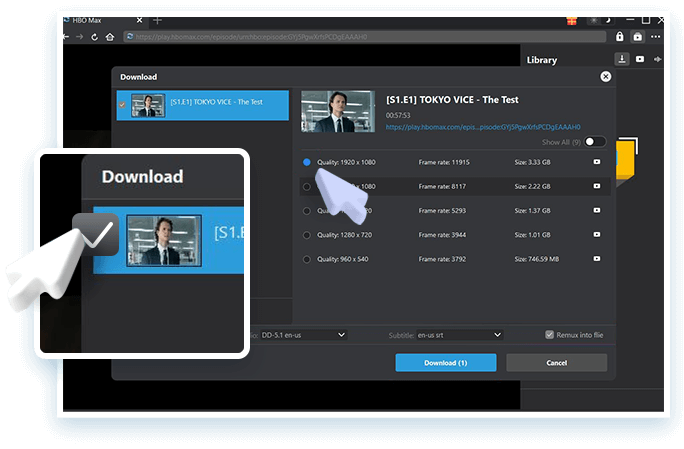684x449 pixels.
Task: Click 'Size: 3.33 GB' text
Action: (x=532, y=162)
